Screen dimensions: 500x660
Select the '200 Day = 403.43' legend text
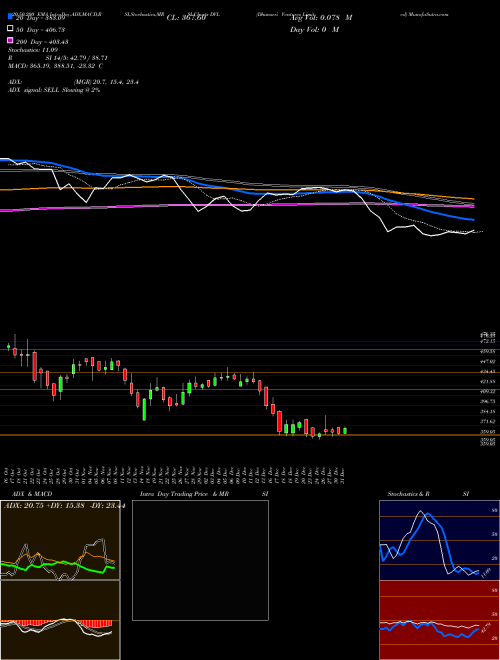pyautogui.click(x=43, y=42)
